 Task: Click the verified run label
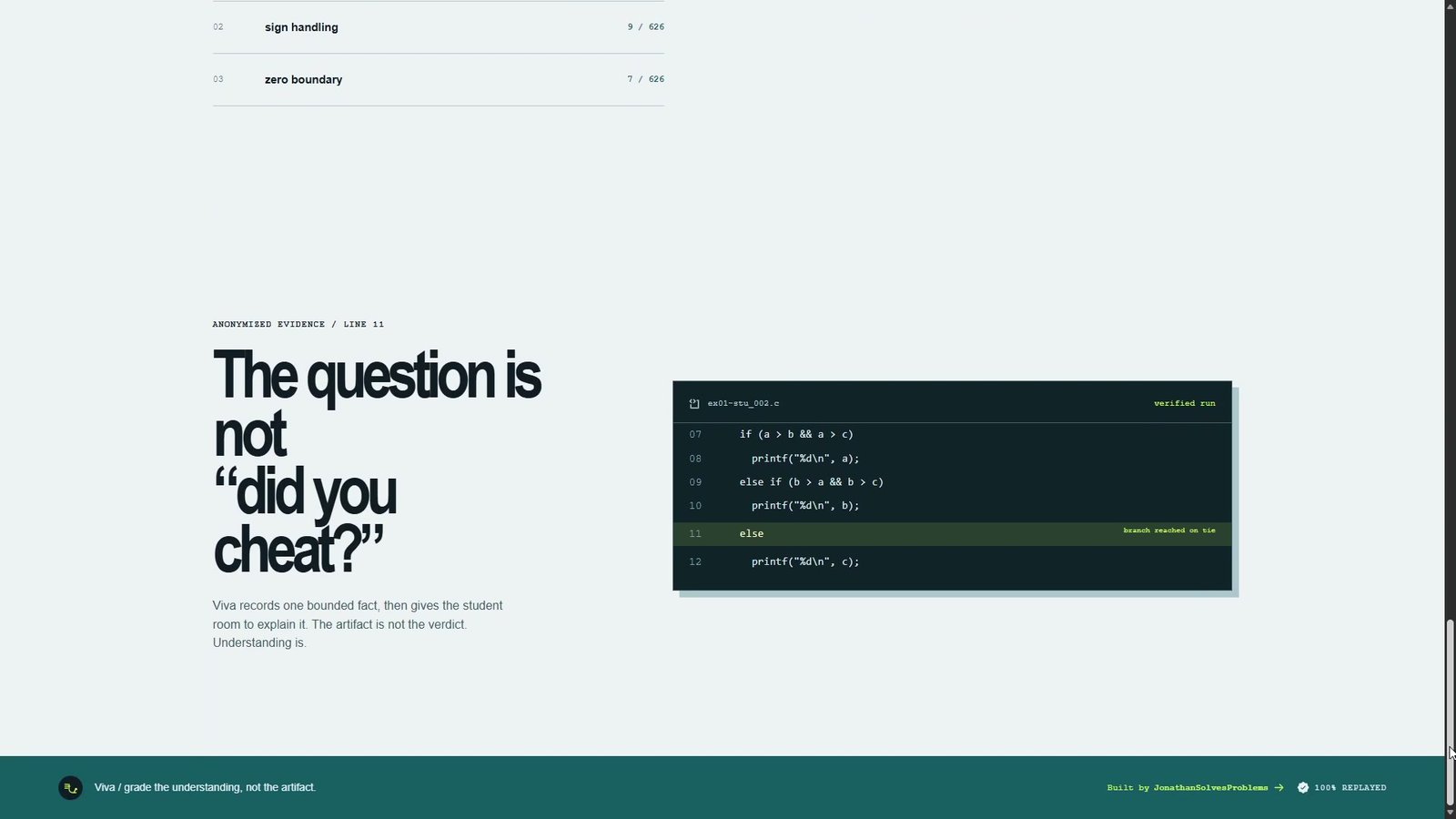[1184, 403]
